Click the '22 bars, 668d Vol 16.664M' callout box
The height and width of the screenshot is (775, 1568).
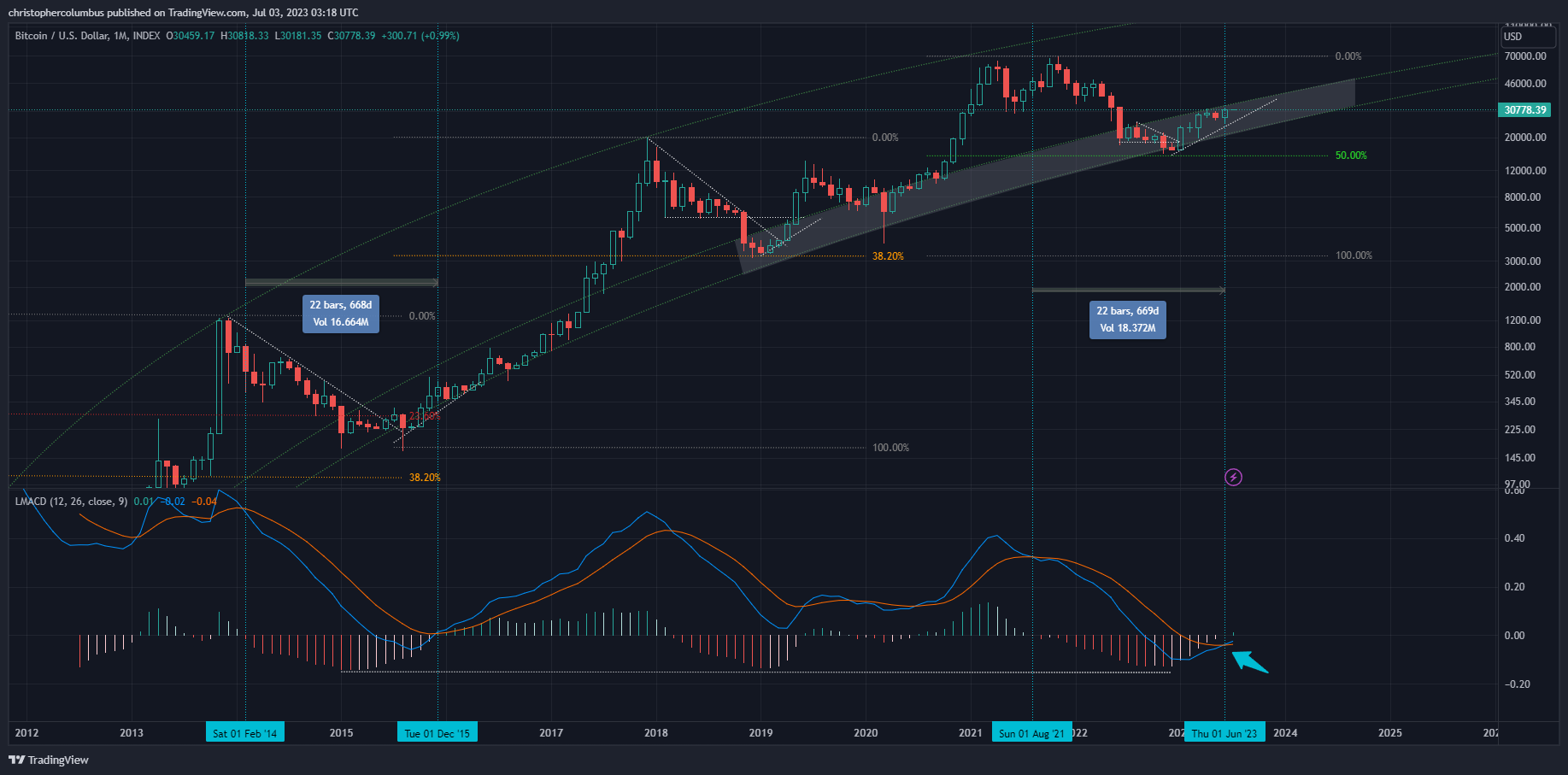[x=340, y=314]
